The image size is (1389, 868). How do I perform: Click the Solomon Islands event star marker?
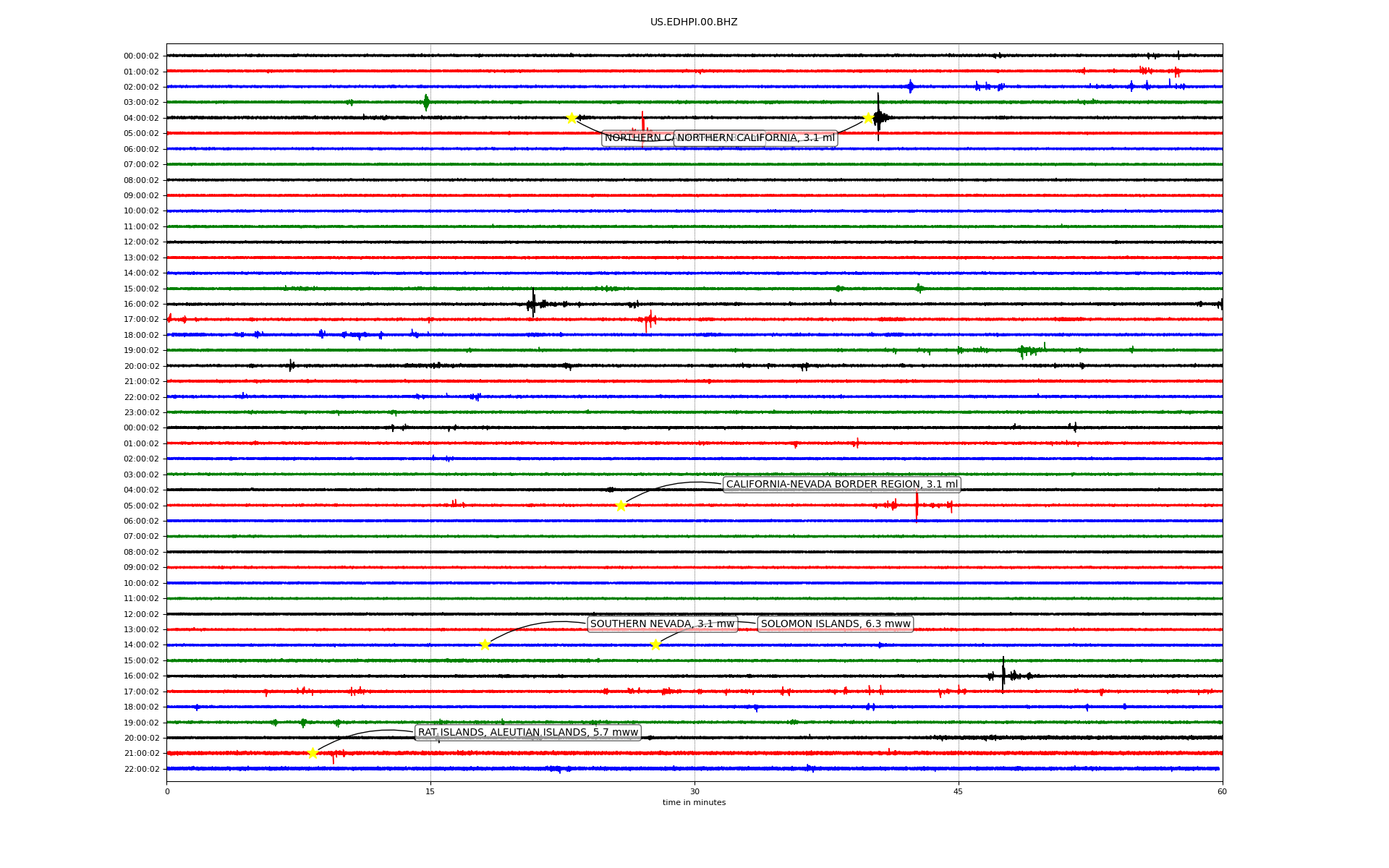[x=655, y=644]
